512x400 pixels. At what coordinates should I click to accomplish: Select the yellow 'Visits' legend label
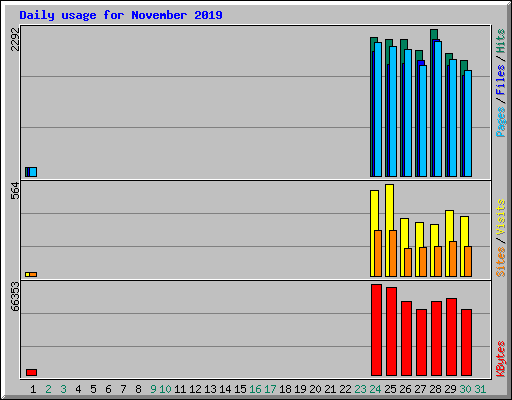501,217
